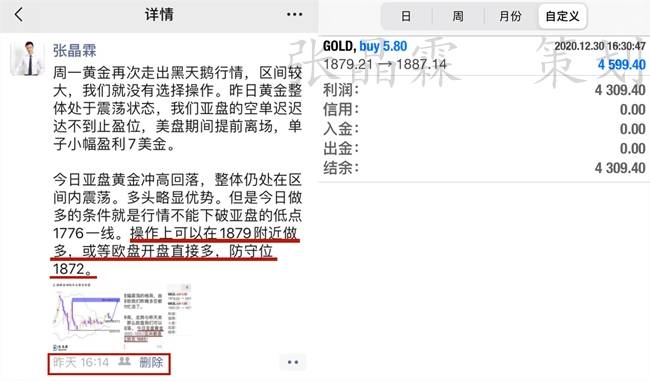Switch to the 周 tab
The height and width of the screenshot is (381, 650).
pyautogui.click(x=458, y=16)
